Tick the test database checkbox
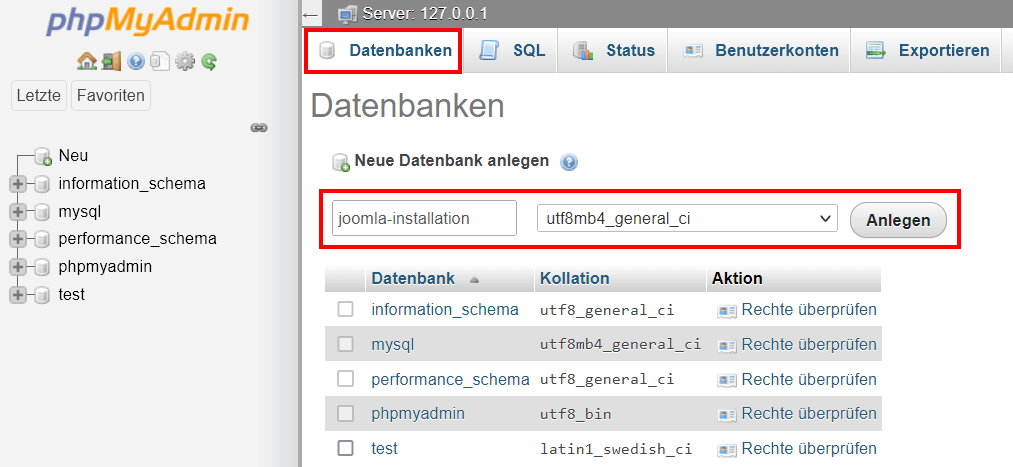This screenshot has width=1013, height=467. 346,448
